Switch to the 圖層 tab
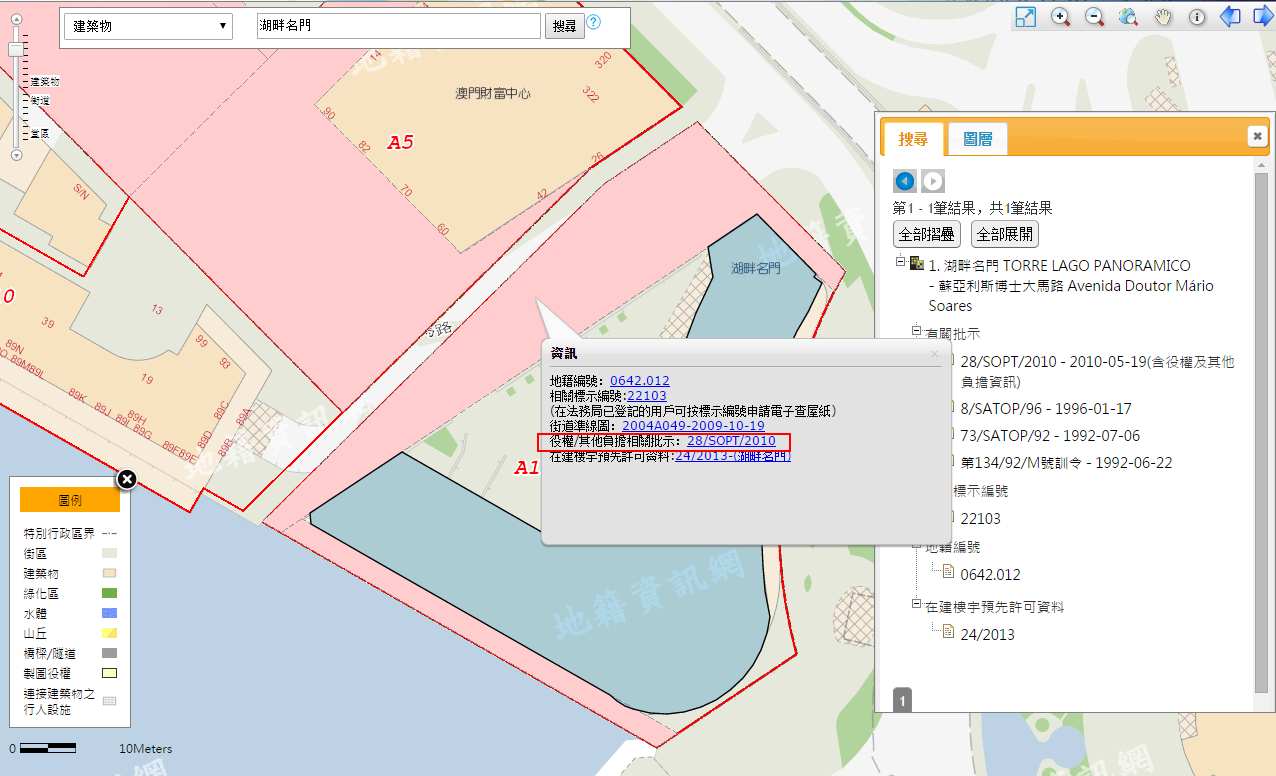This screenshot has height=776, width=1276. pos(977,139)
